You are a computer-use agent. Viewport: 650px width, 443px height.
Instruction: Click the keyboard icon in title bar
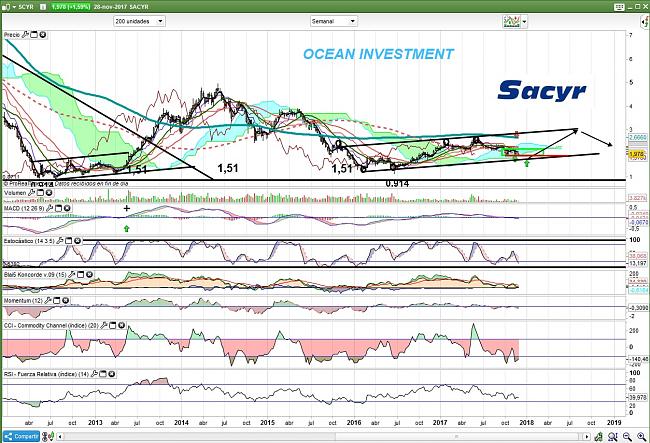619,7
